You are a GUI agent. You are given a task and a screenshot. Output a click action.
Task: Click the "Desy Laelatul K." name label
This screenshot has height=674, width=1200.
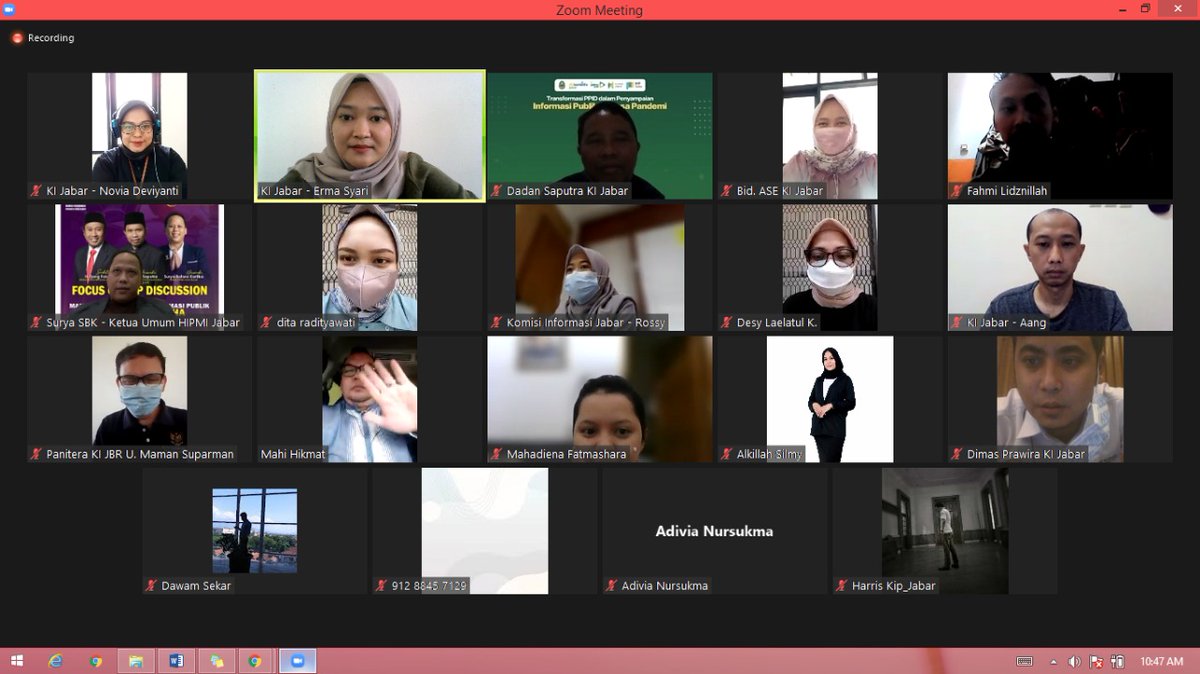777,323
